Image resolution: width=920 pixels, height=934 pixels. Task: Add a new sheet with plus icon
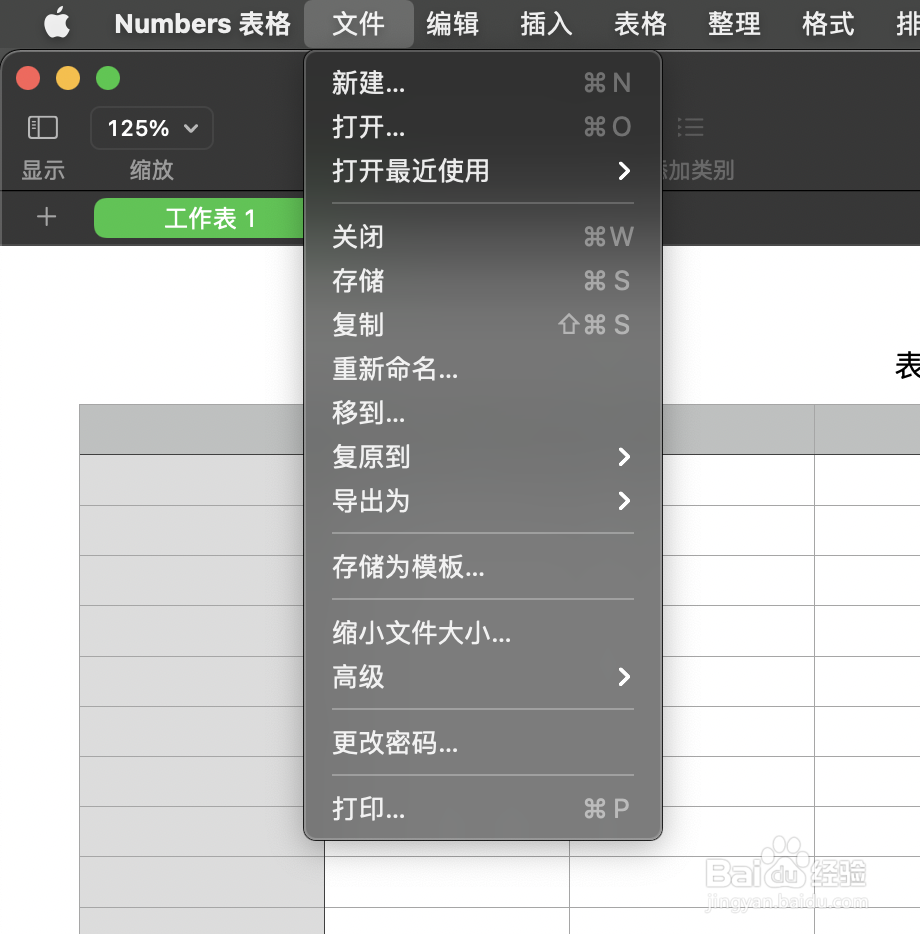coord(46,217)
